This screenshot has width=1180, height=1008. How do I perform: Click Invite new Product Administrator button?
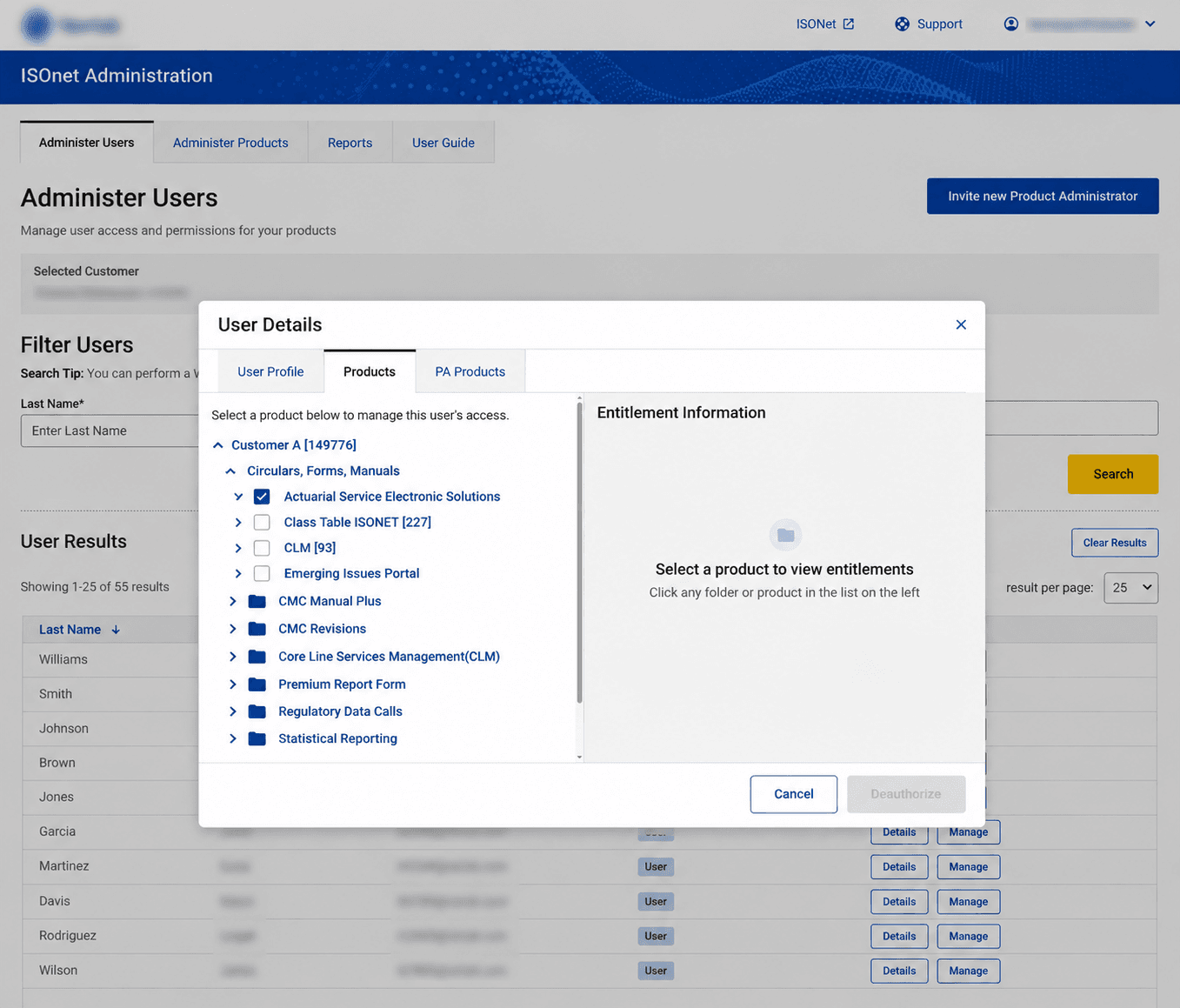[x=1043, y=196]
